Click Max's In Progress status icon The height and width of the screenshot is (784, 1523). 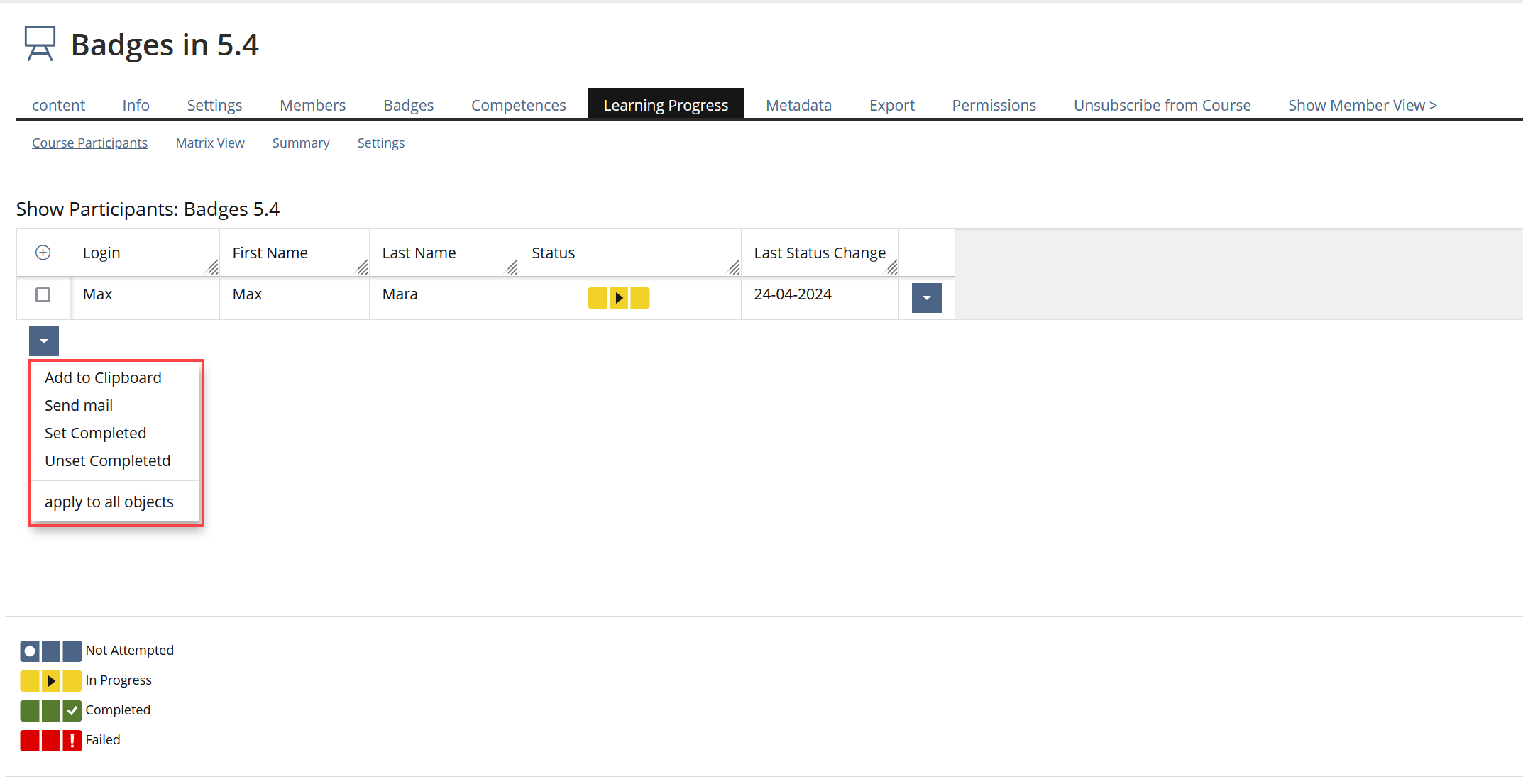click(x=618, y=297)
